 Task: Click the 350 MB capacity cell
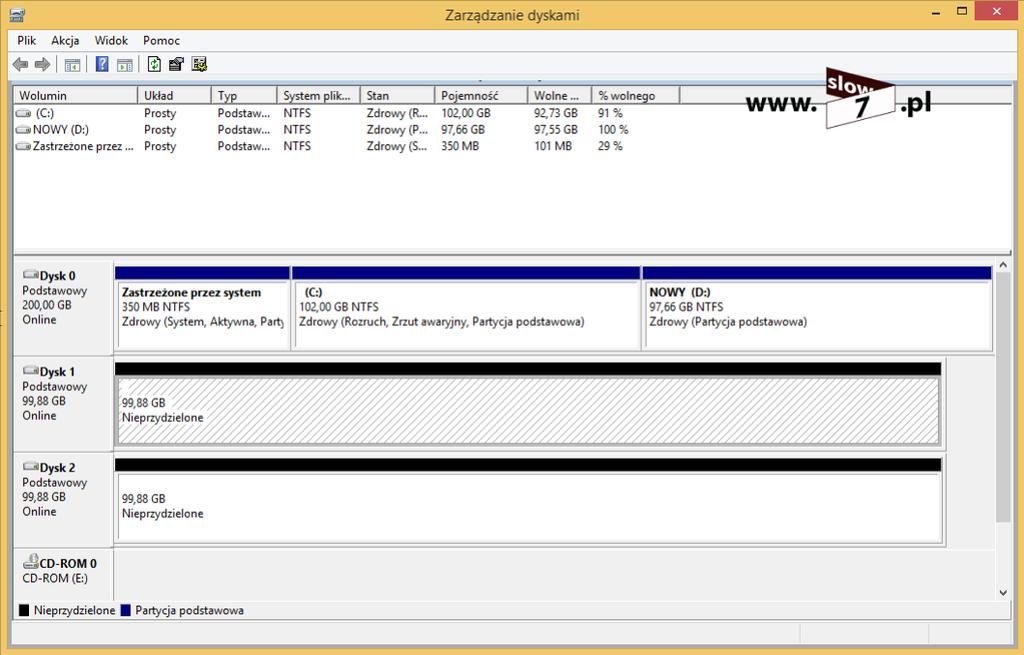460,146
